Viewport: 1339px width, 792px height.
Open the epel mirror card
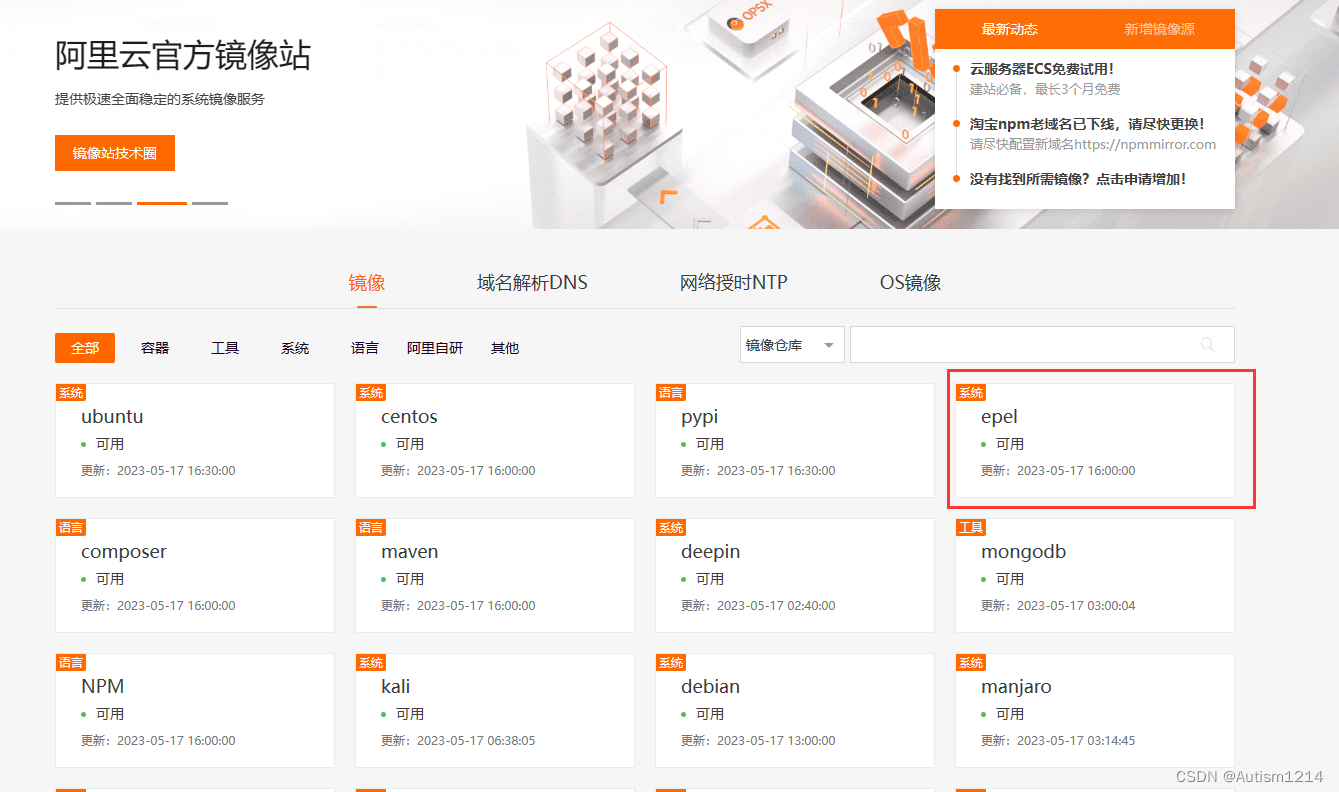point(1095,440)
